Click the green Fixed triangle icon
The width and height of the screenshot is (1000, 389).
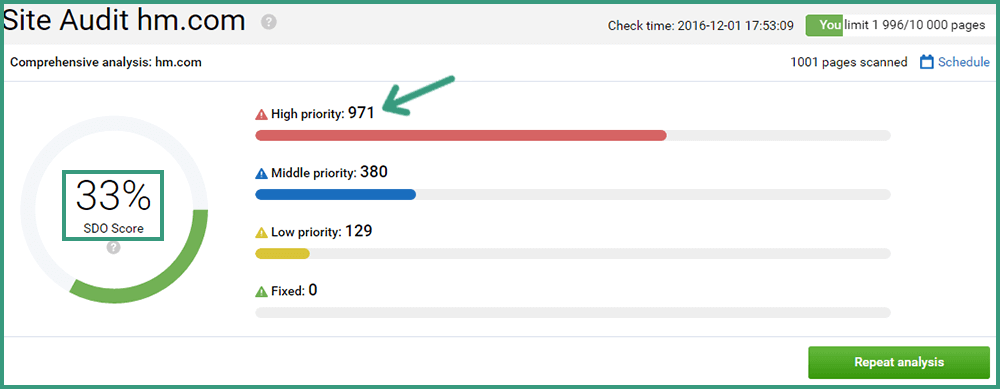tap(261, 291)
